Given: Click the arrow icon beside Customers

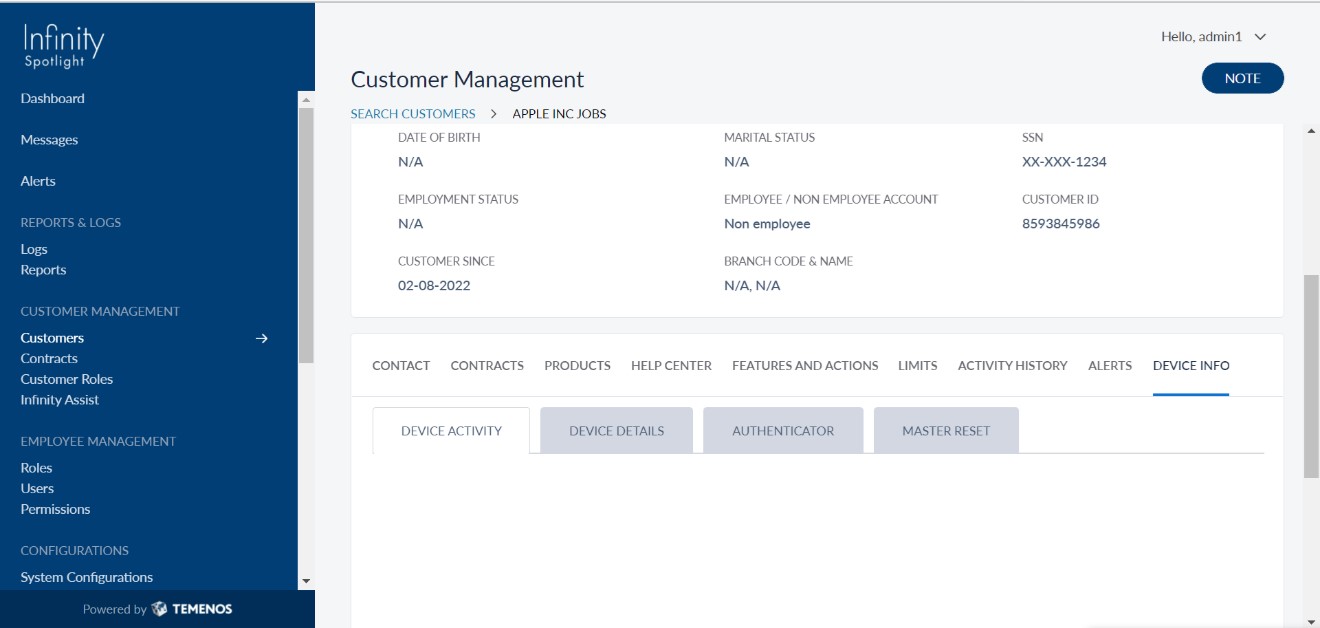Looking at the screenshot, I should tap(262, 339).
